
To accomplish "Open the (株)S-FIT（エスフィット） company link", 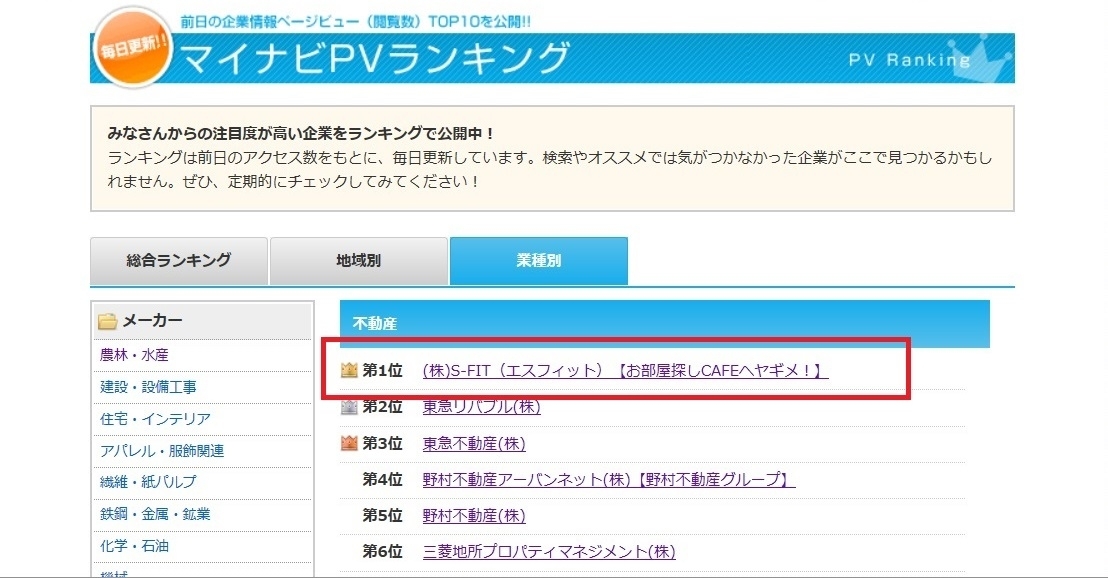I will pyautogui.click(x=625, y=370).
